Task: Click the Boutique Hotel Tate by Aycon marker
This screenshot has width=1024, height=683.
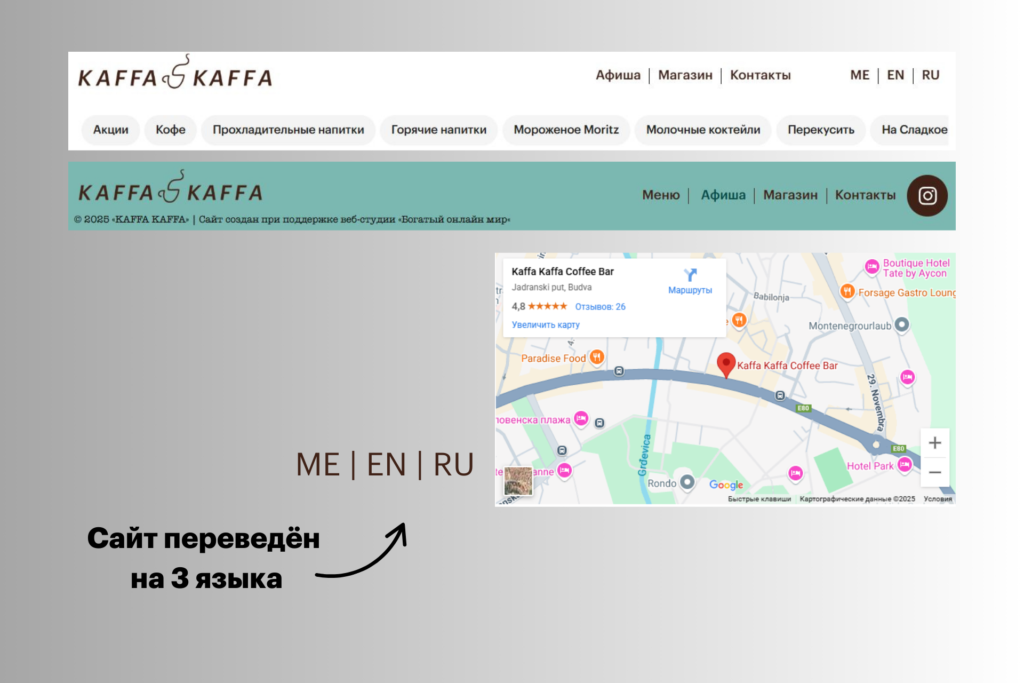Action: tap(872, 266)
